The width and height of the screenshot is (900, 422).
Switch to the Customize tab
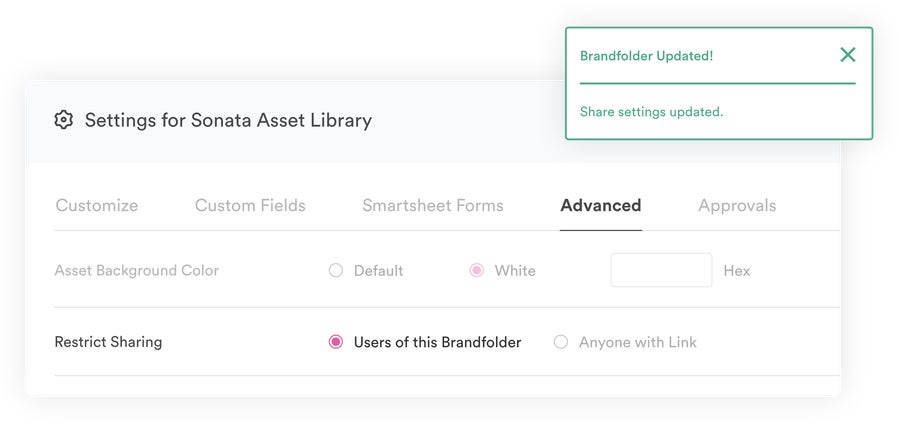[96, 206]
